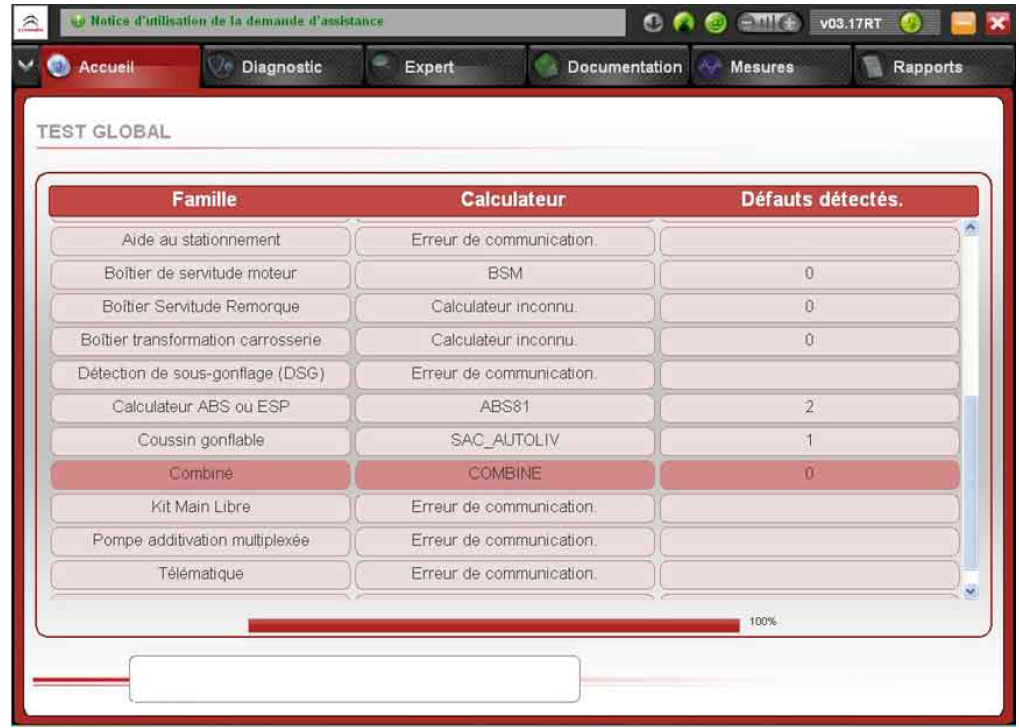The height and width of the screenshot is (728, 1019).
Task: Open the Mesures tab
Action: [x=771, y=66]
